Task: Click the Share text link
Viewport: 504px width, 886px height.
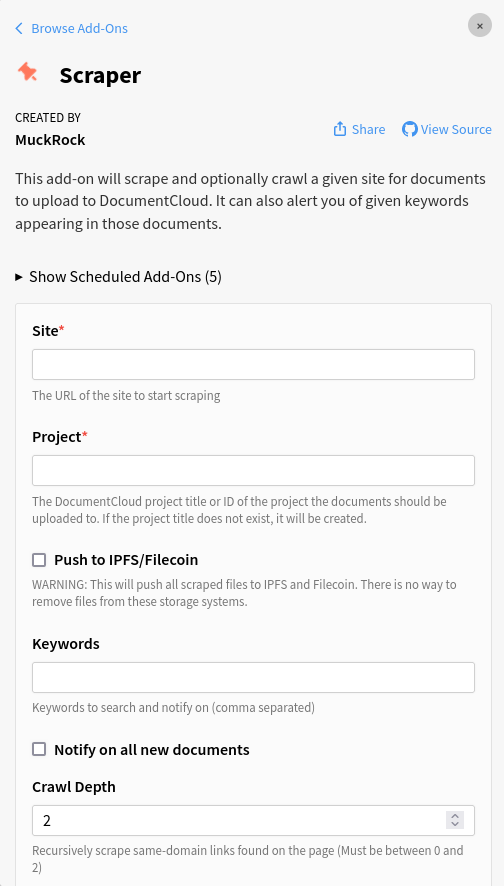Action: point(368,129)
